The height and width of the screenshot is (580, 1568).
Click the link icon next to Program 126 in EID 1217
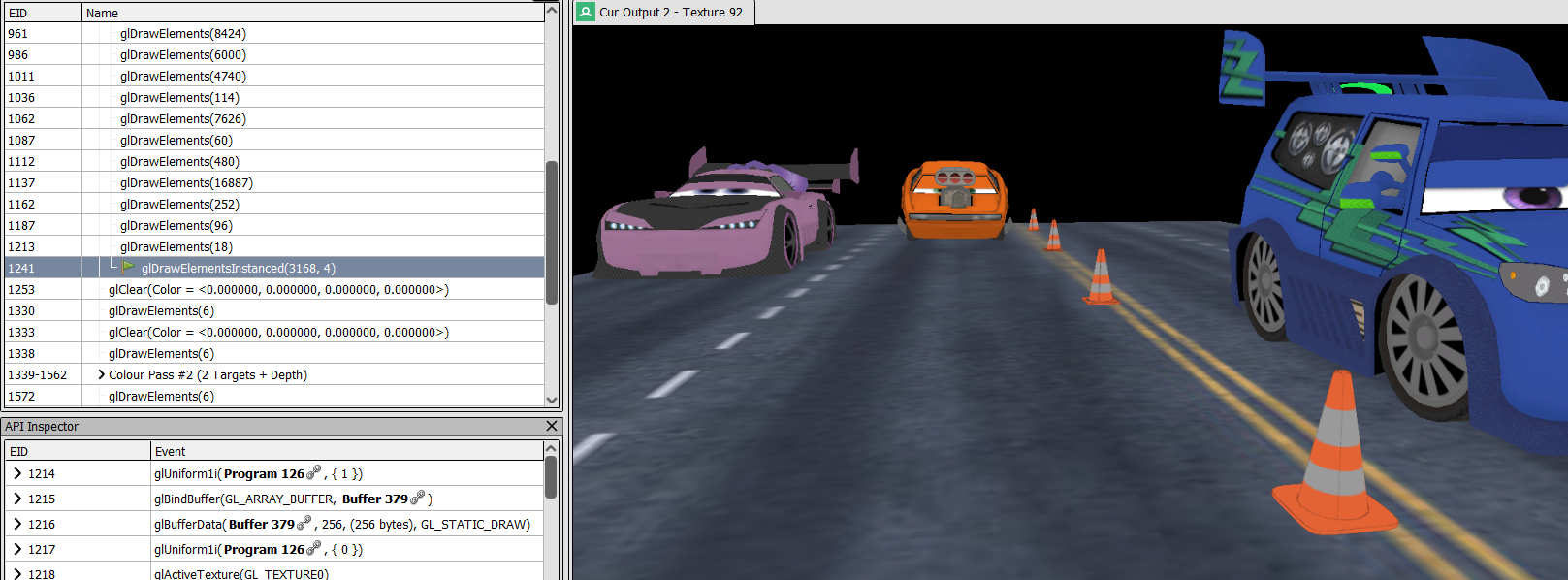(x=313, y=548)
